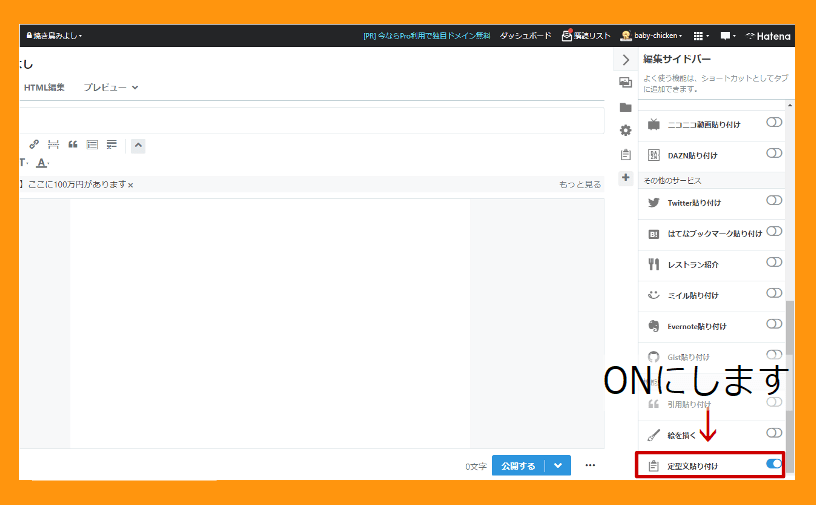Viewport: 816px width, 505px height.
Task: Open the publish options dropdown arrow
Action: (558, 465)
